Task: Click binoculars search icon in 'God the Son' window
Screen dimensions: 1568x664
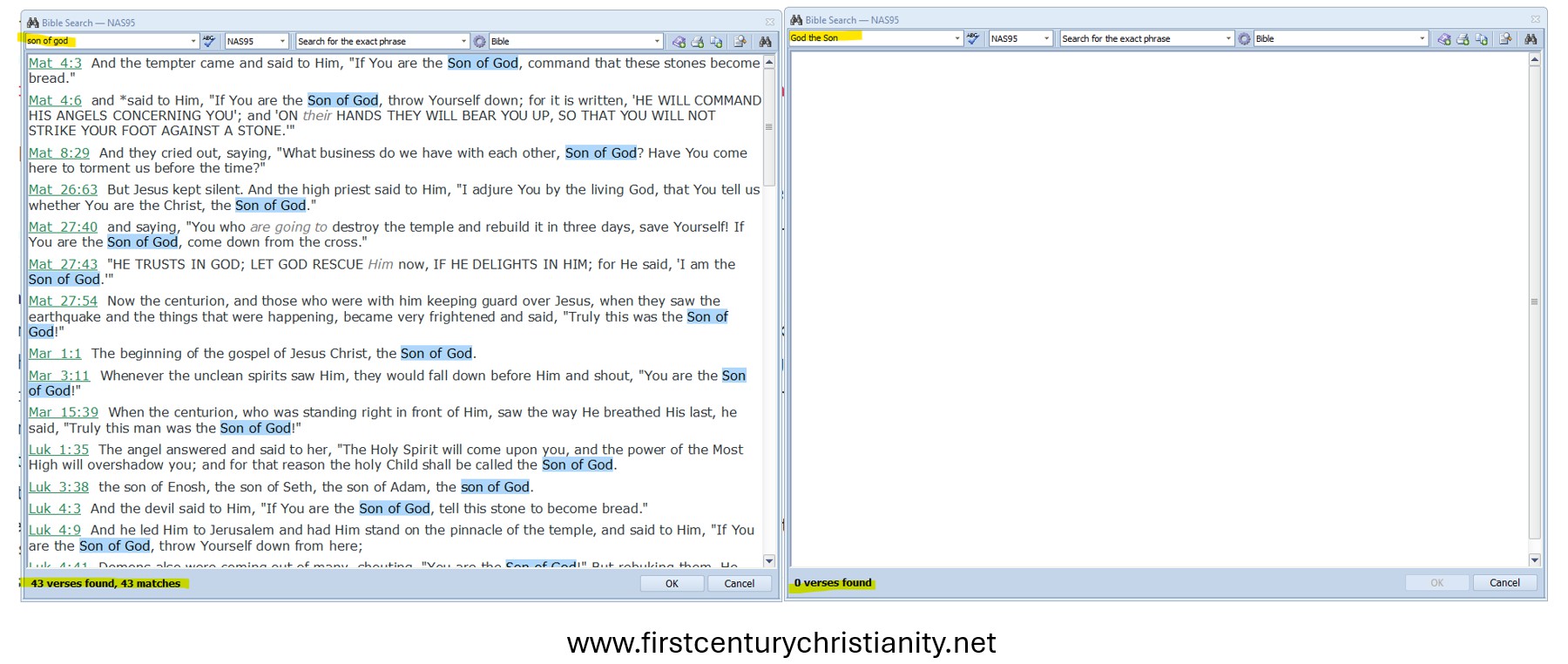Action: pos(1530,39)
